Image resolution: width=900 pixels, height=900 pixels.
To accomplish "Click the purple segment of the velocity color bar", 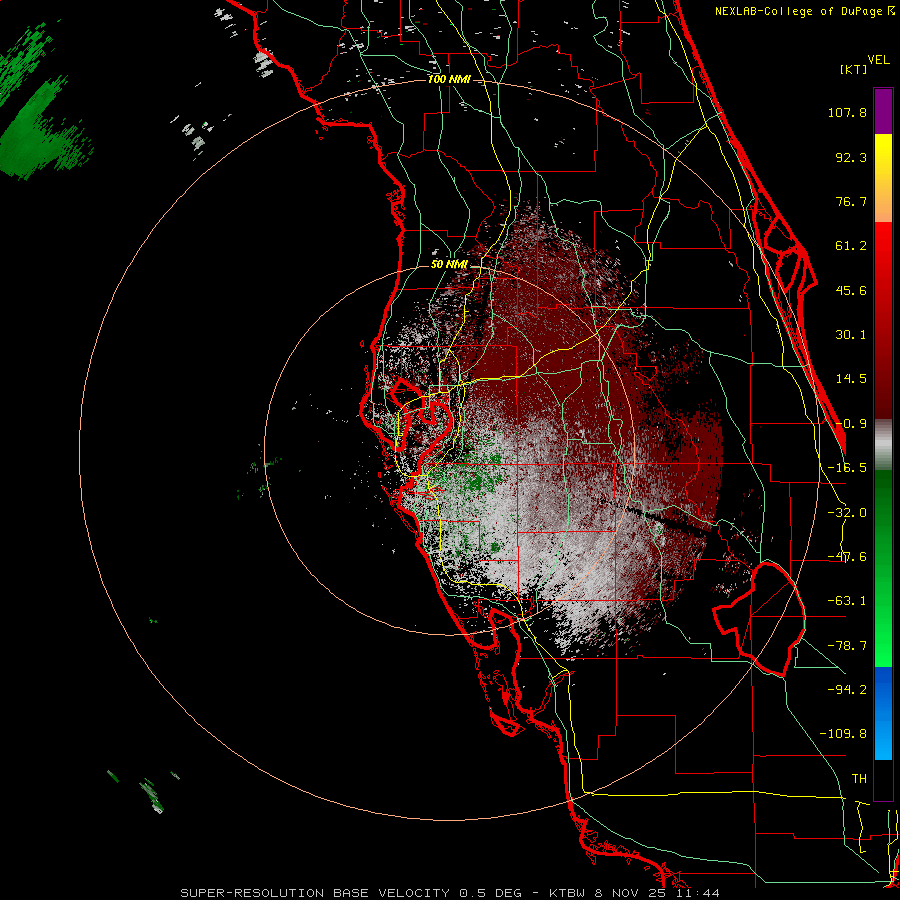I will [883, 111].
